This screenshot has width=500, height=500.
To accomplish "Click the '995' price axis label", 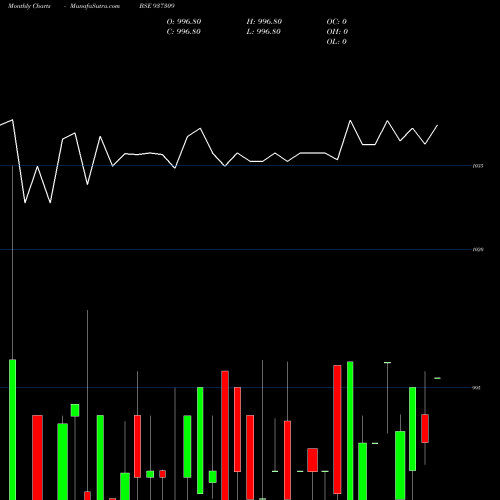I will point(477,388).
